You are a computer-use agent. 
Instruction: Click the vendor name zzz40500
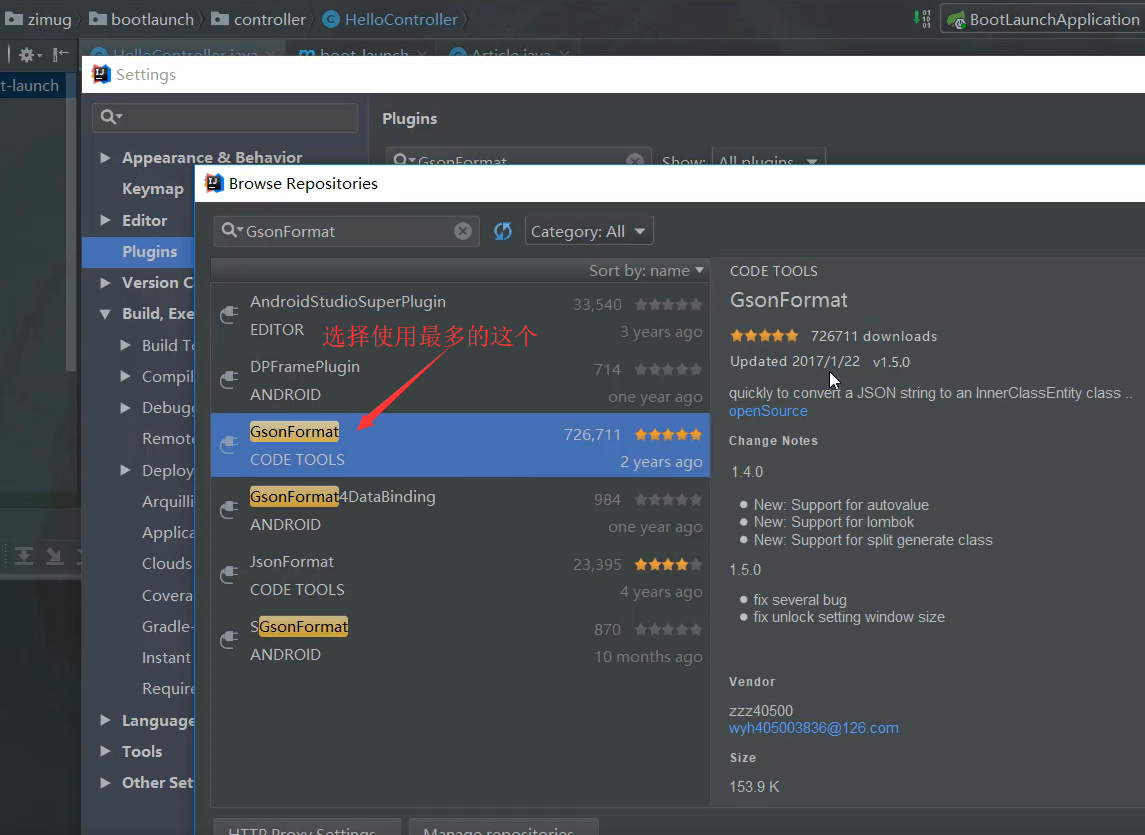761,711
